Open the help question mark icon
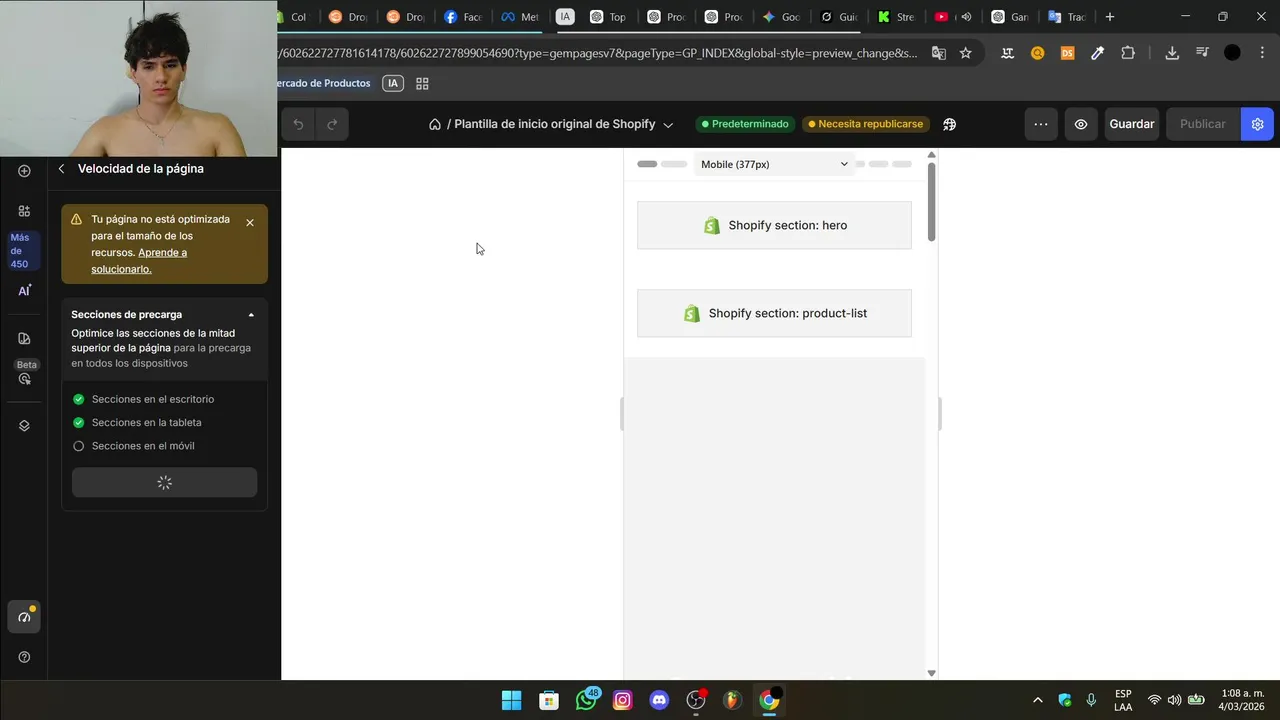1280x720 pixels. [x=24, y=657]
